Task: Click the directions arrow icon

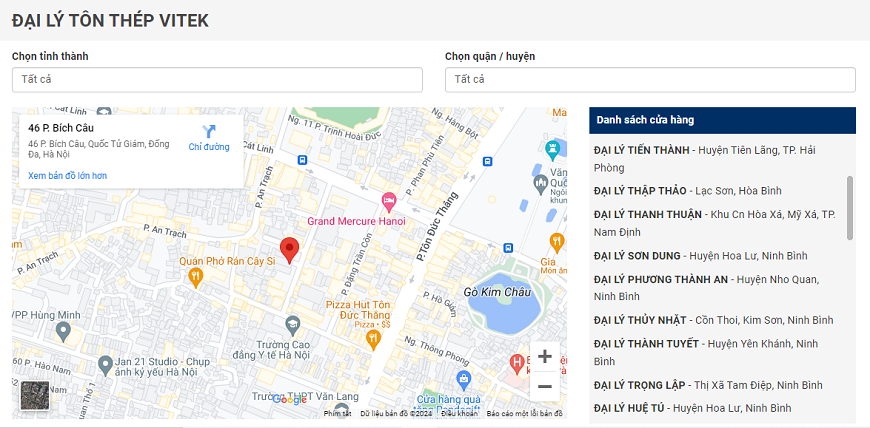Action: 209,132
